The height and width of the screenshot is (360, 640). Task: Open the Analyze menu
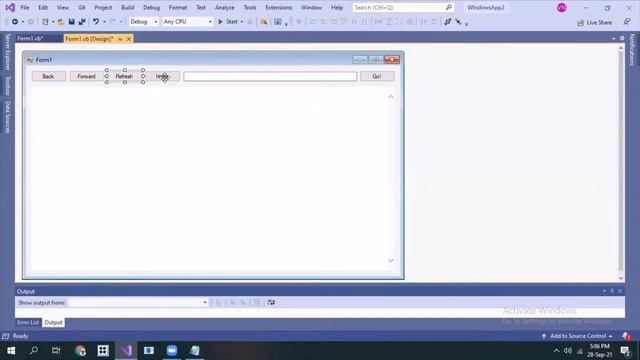pos(225,7)
